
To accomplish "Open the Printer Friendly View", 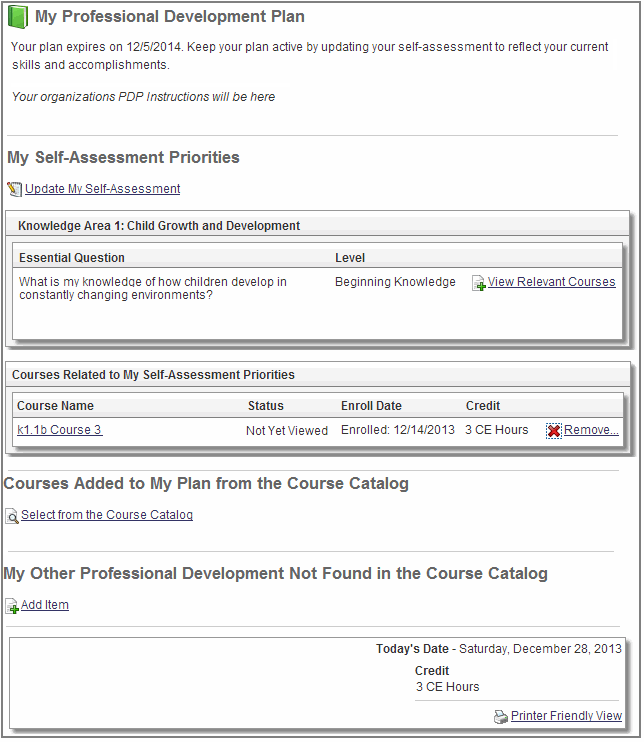I will [x=566, y=716].
